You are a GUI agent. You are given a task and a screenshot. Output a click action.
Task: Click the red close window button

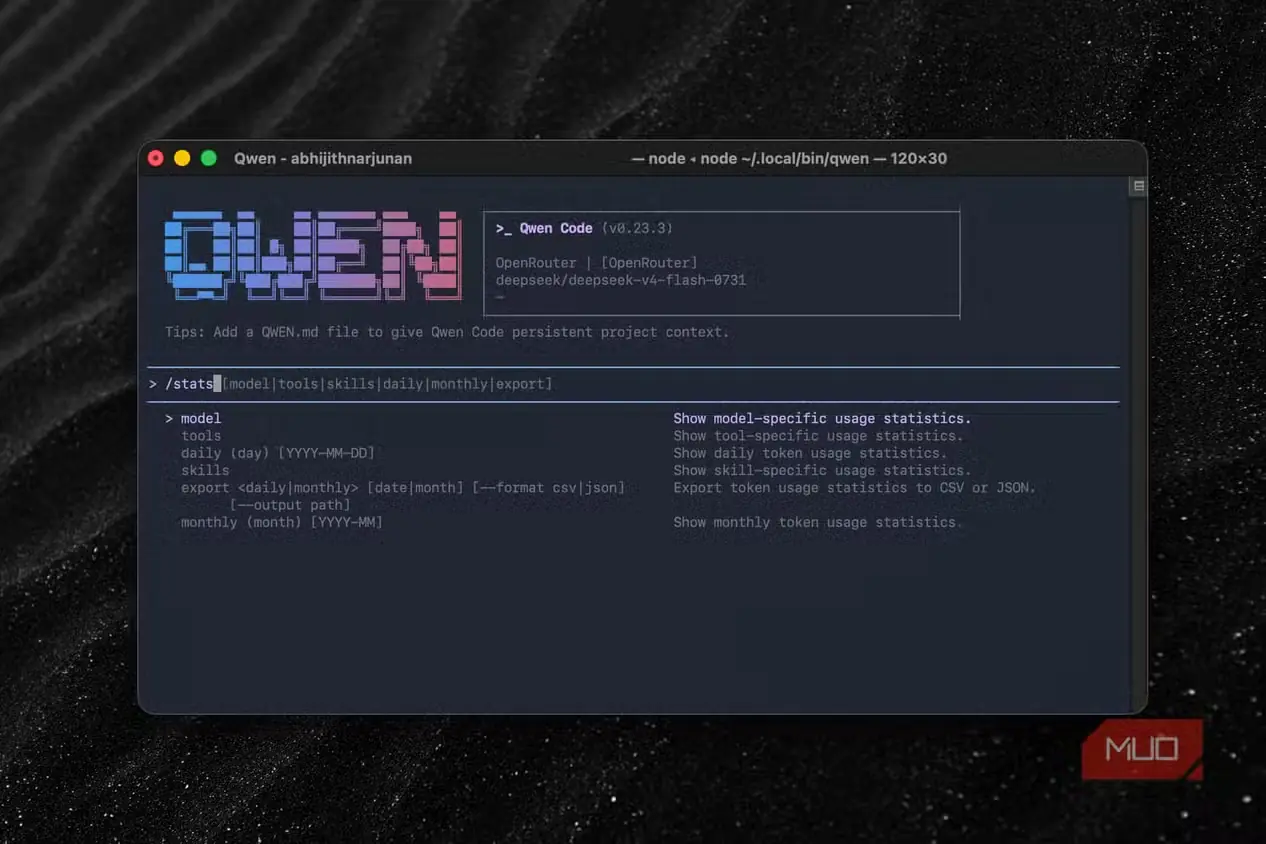click(x=156, y=158)
